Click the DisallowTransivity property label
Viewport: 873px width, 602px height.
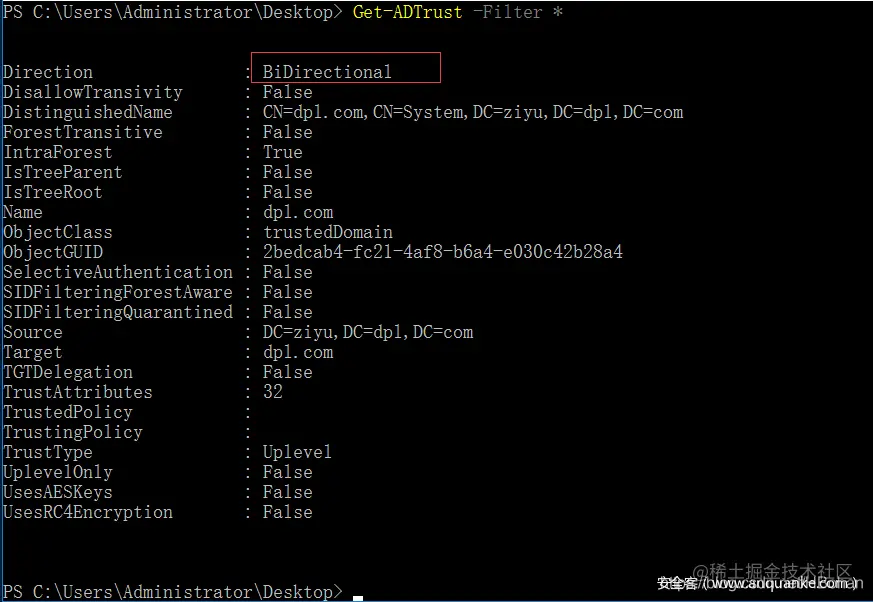[x=93, y=92]
